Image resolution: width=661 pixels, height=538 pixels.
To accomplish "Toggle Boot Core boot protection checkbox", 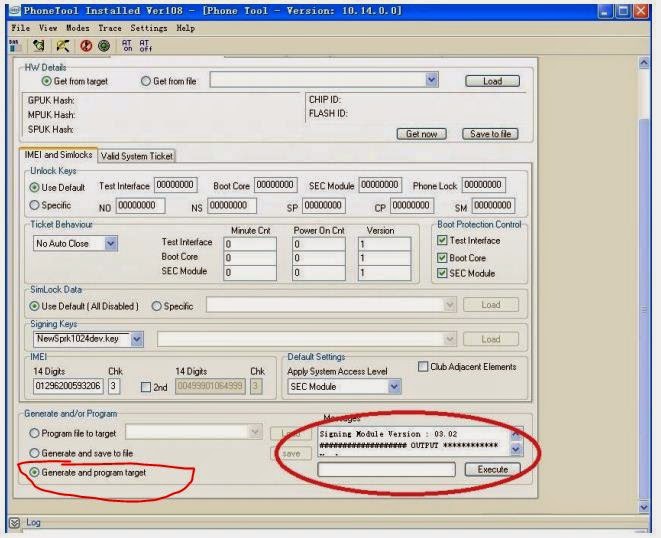I will pos(442,258).
